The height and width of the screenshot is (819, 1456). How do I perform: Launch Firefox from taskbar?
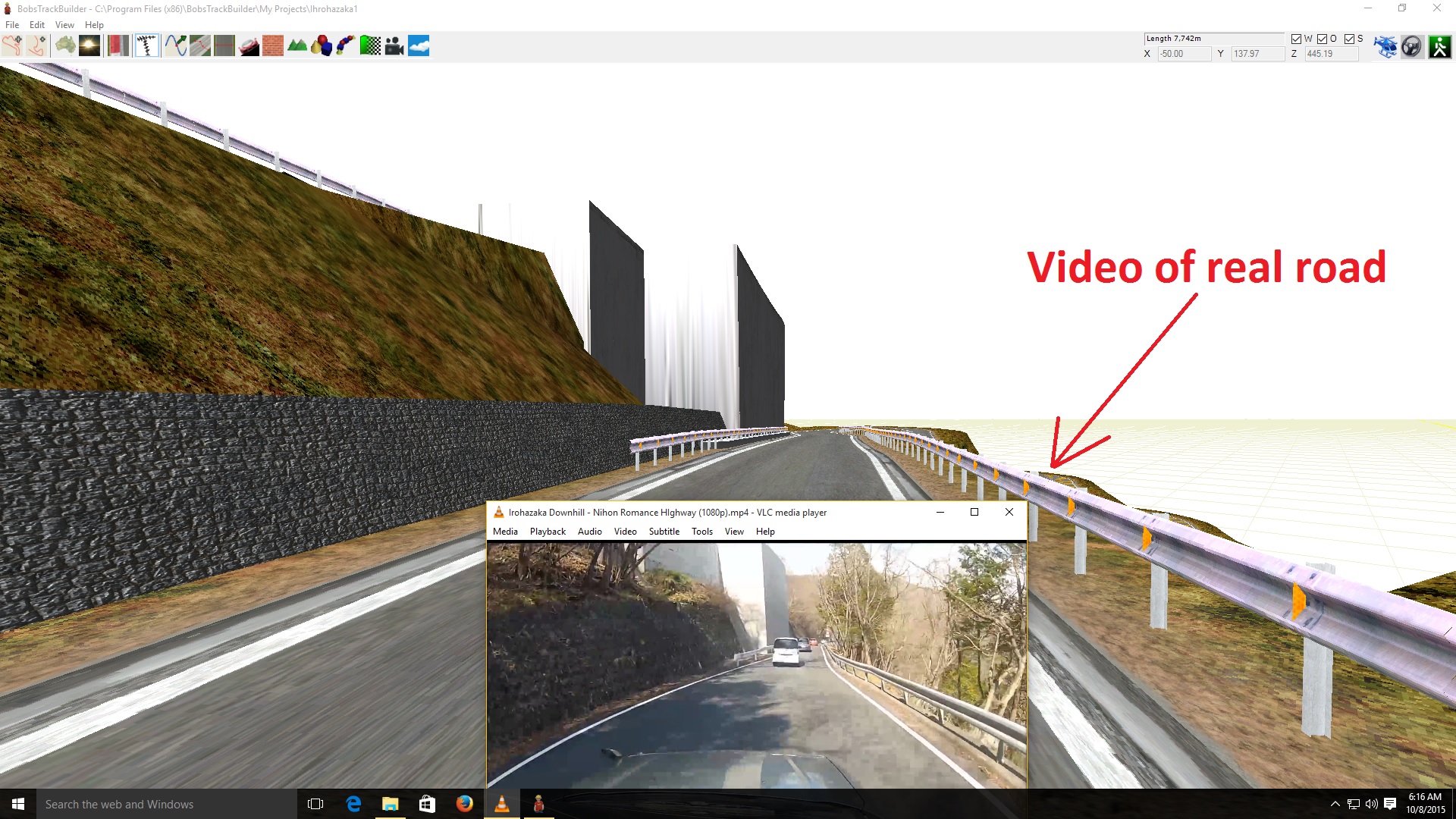coord(465,804)
